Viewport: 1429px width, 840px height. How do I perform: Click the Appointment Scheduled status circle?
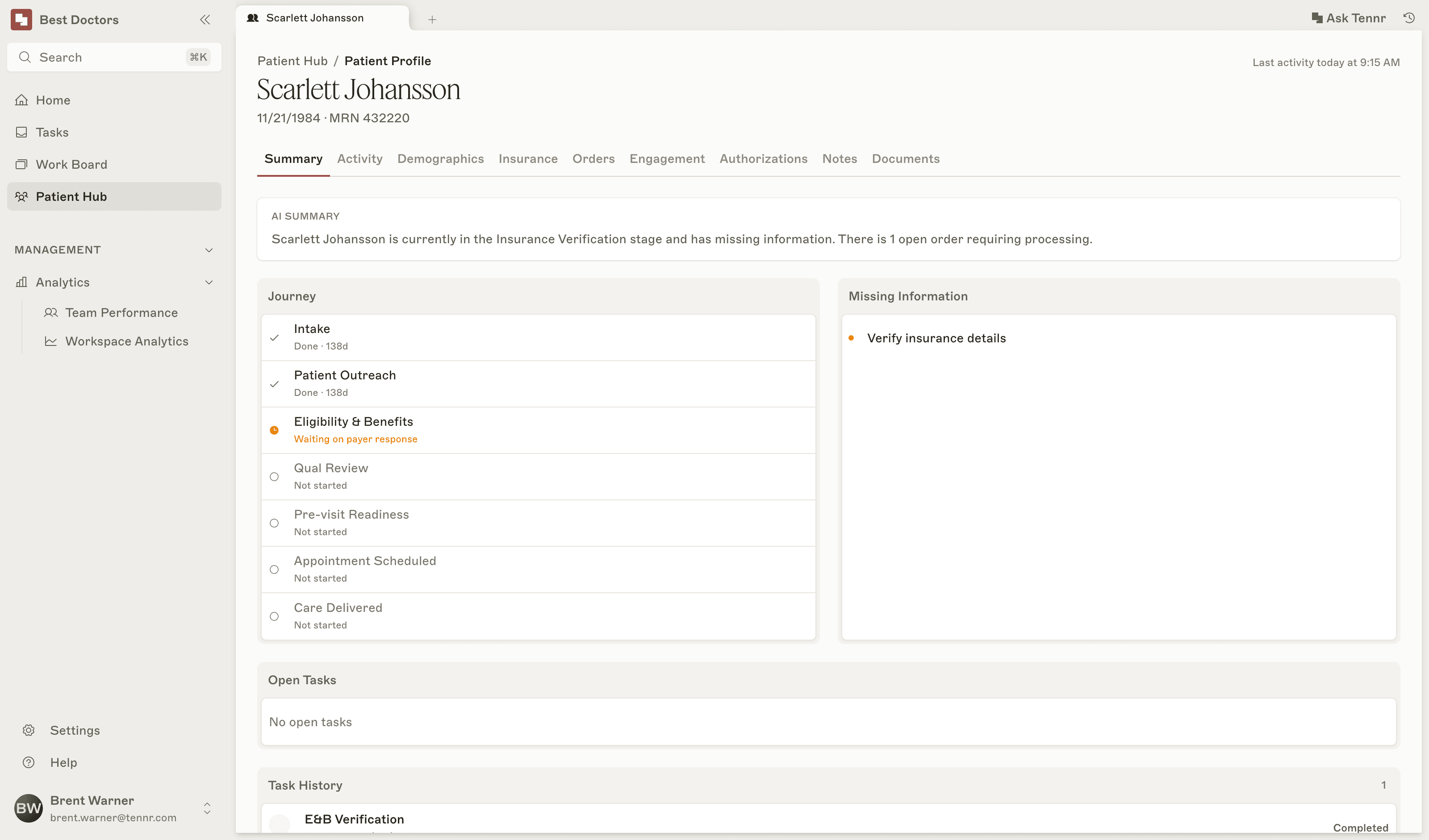tap(275, 570)
